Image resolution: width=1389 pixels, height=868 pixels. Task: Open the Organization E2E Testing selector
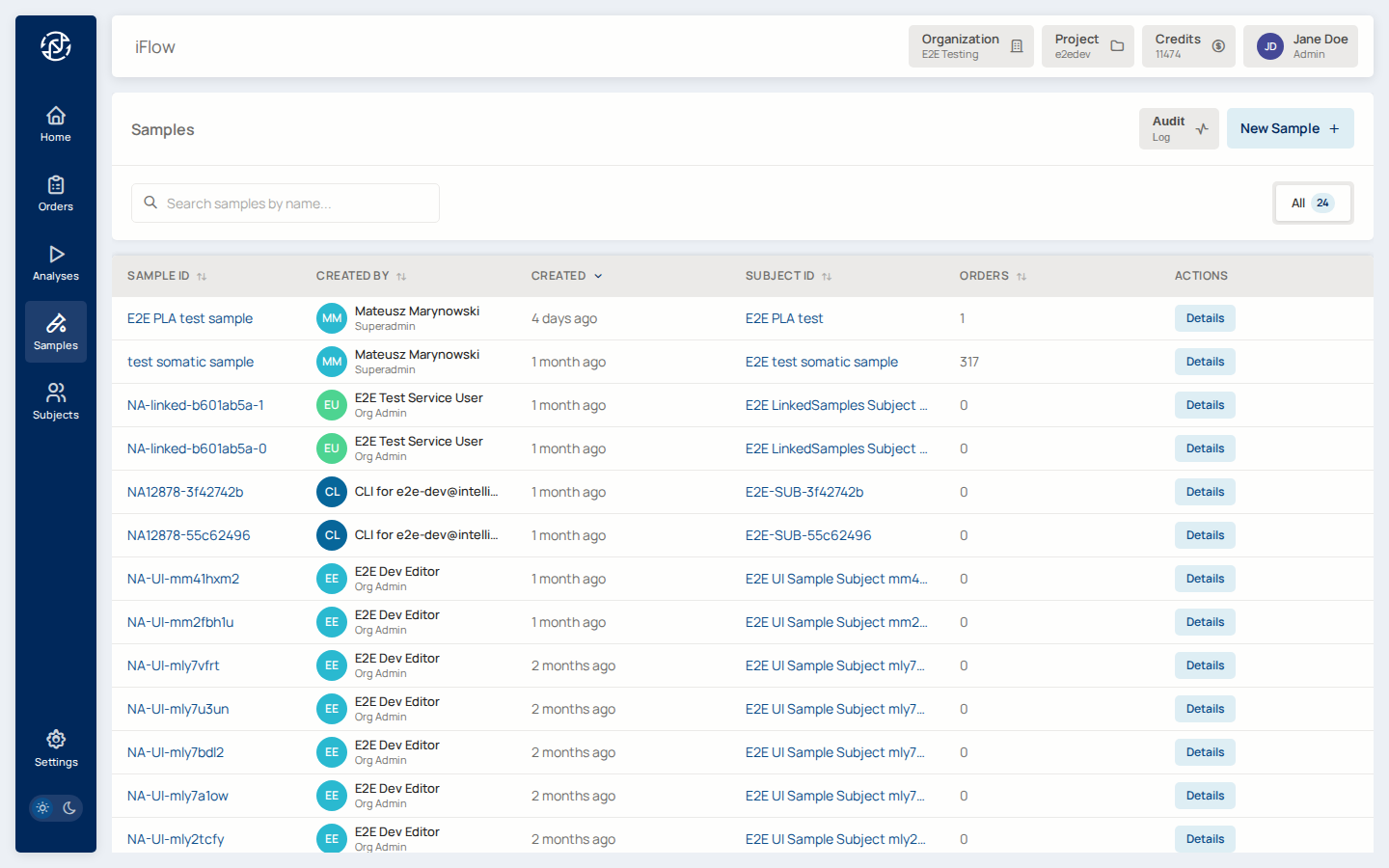coord(970,46)
